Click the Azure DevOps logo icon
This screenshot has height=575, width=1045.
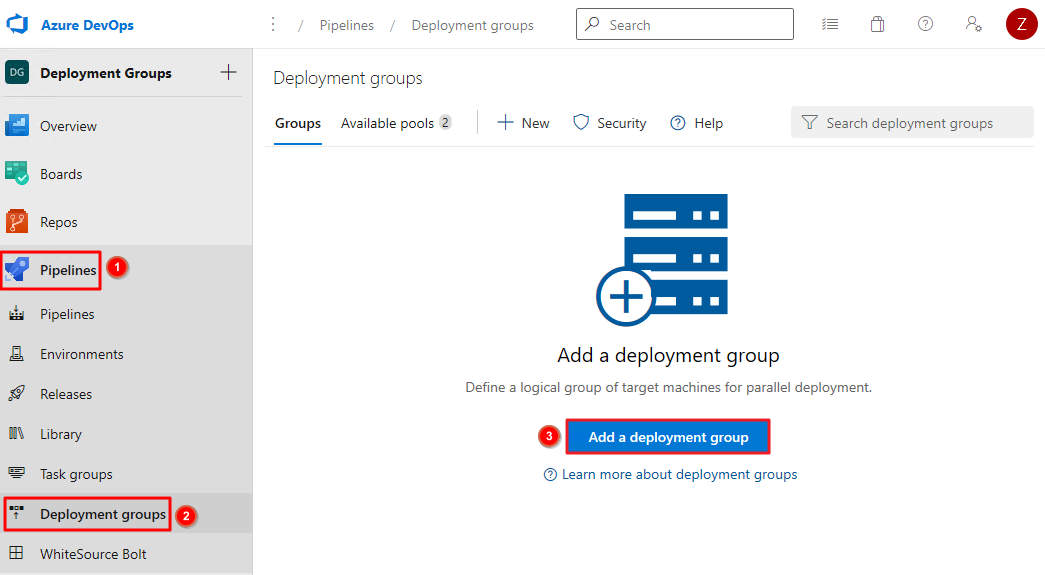[17, 25]
